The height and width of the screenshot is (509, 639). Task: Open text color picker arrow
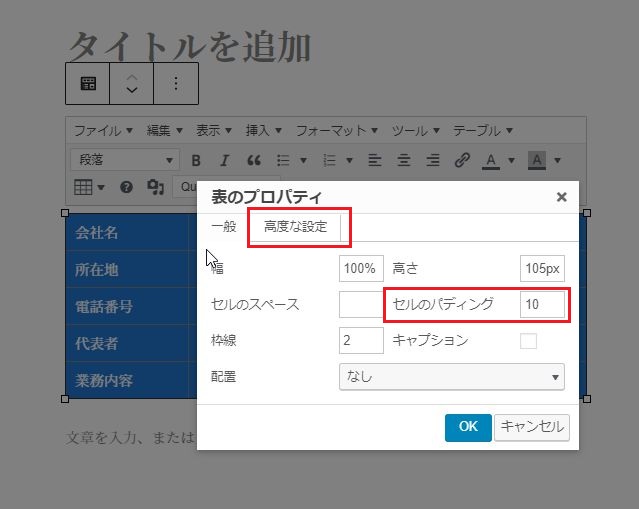511,161
